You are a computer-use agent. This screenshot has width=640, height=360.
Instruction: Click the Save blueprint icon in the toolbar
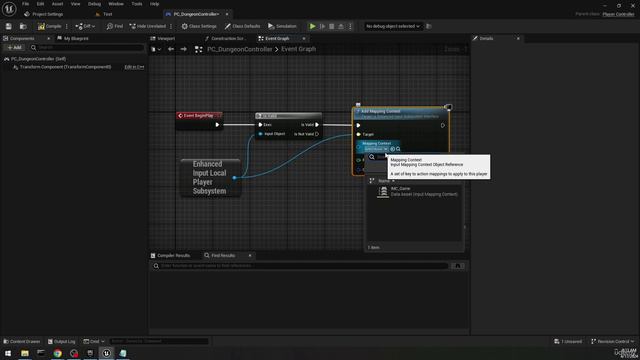tap(9, 26)
